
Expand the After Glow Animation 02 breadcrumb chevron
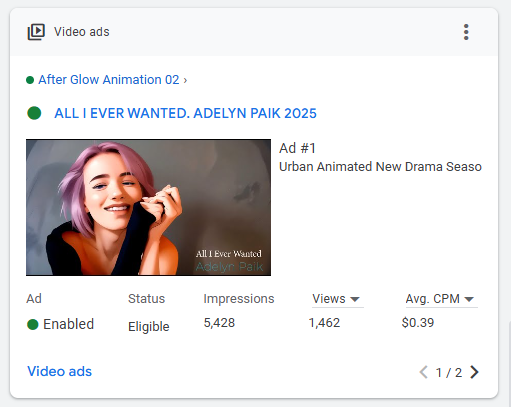pyautogui.click(x=185, y=80)
